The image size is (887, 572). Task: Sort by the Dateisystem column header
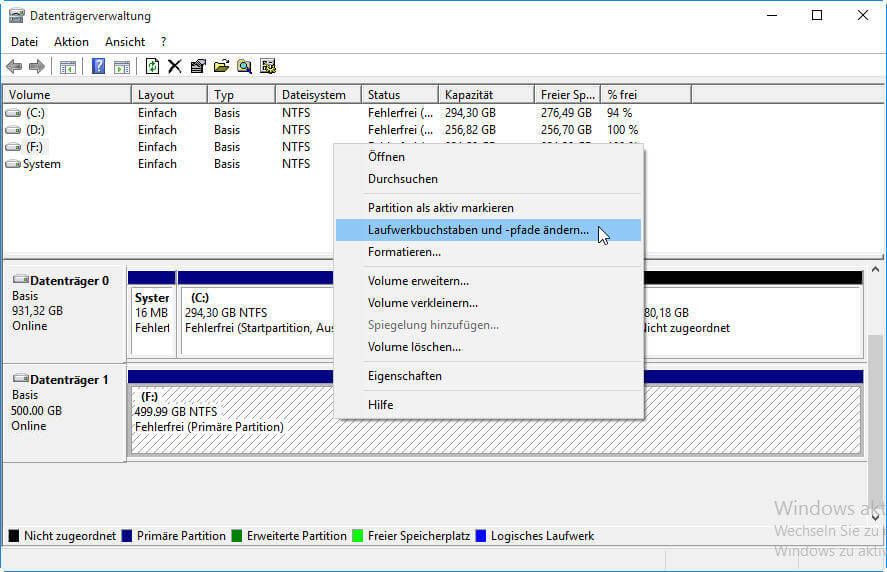(x=315, y=95)
